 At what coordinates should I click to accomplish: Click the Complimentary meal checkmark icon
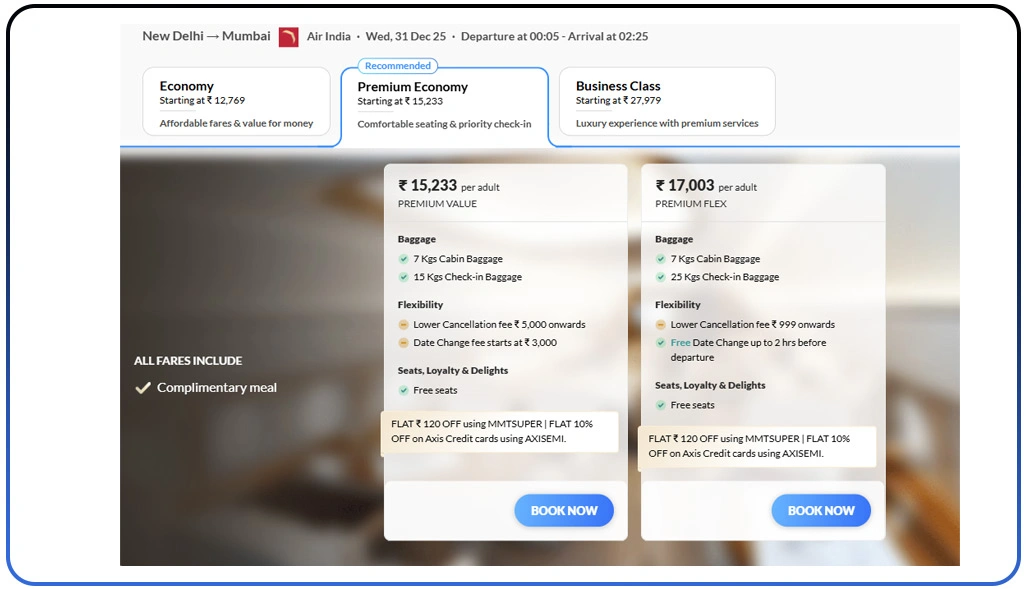(143, 388)
